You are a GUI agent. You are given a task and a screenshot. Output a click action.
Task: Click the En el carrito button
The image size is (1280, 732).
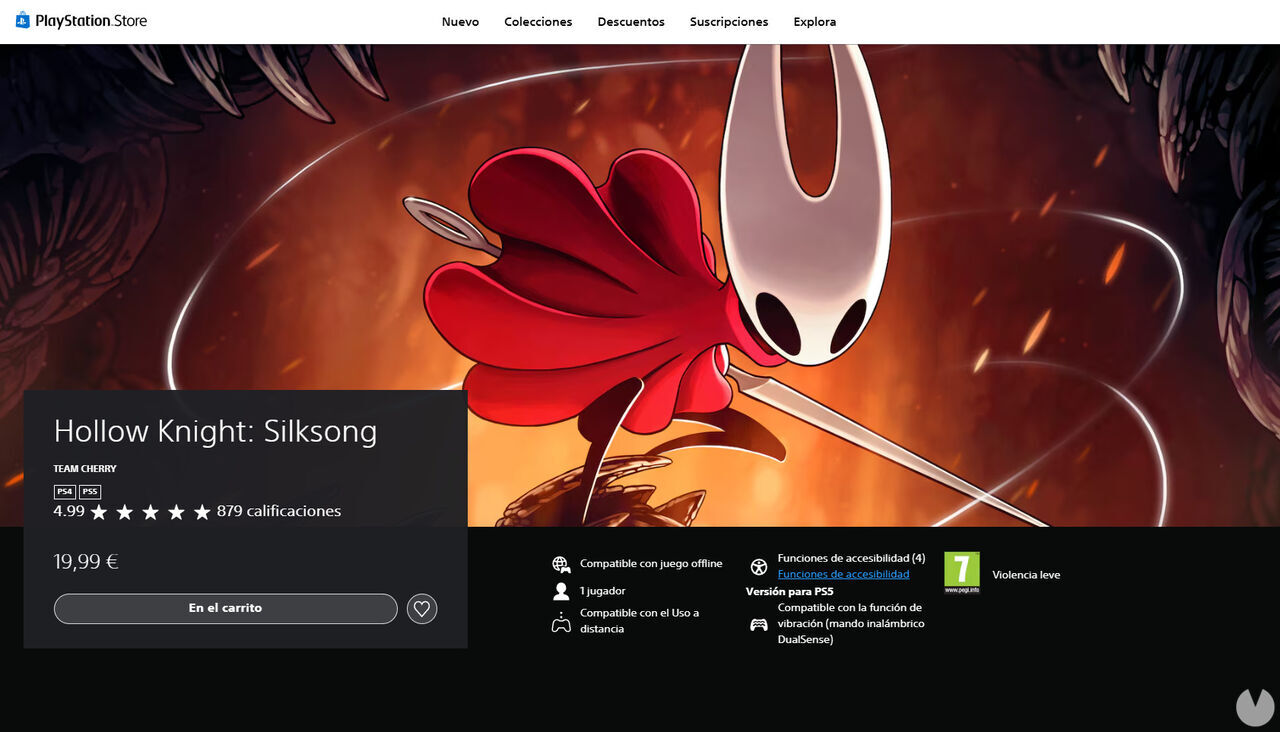225,608
